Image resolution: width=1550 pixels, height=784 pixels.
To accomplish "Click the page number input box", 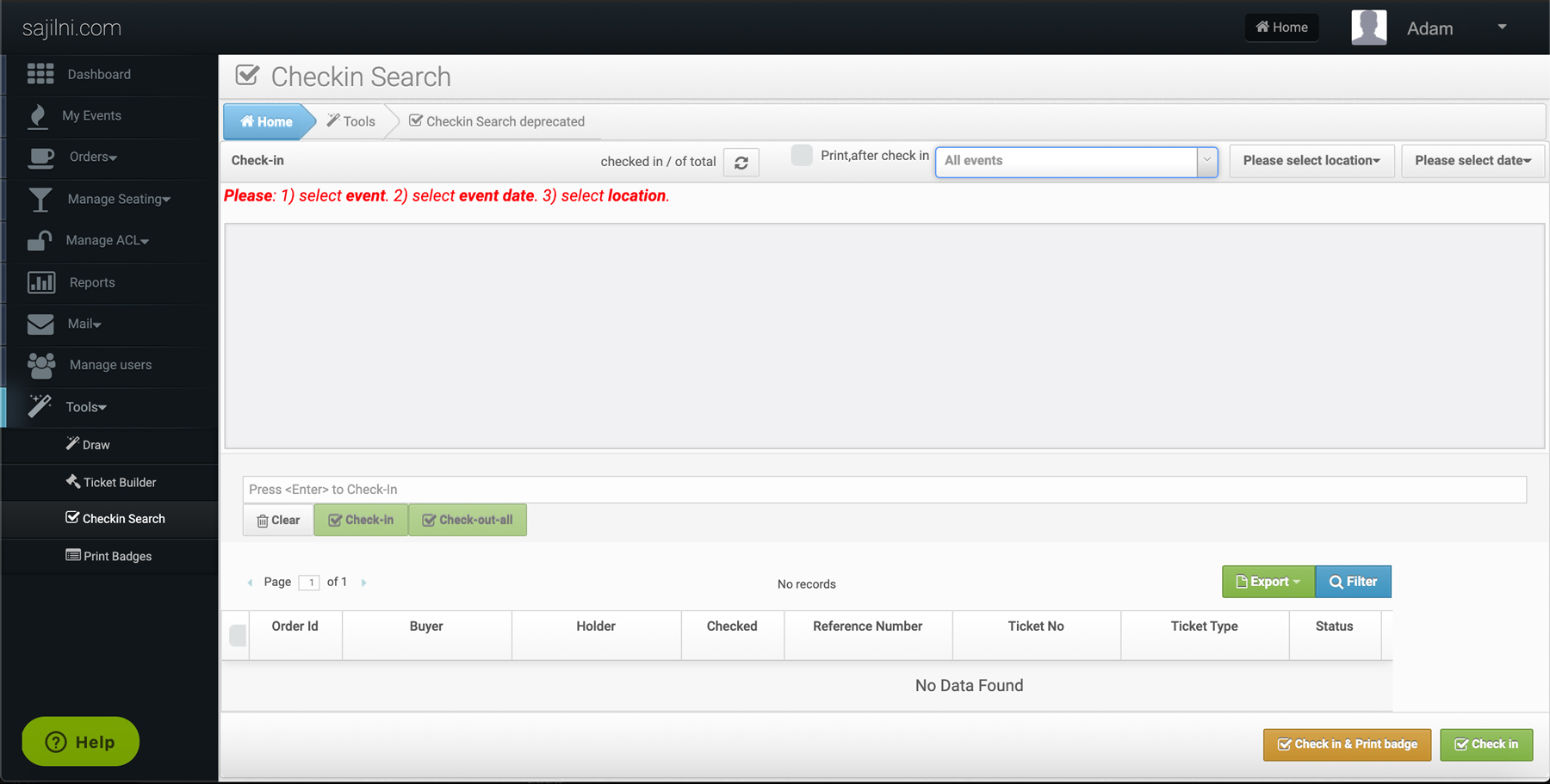I will (x=309, y=583).
